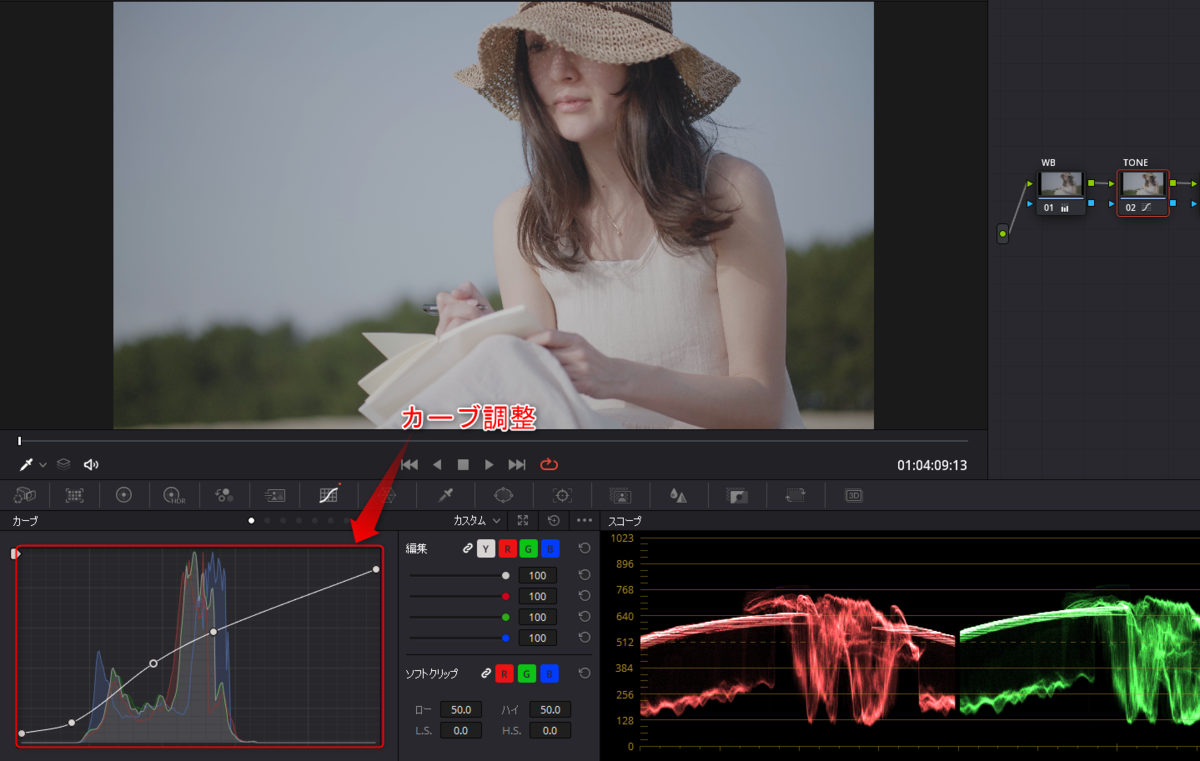The width and height of the screenshot is (1200, 761).
Task: Open the RGB Mixer palette
Action: (x=224, y=495)
